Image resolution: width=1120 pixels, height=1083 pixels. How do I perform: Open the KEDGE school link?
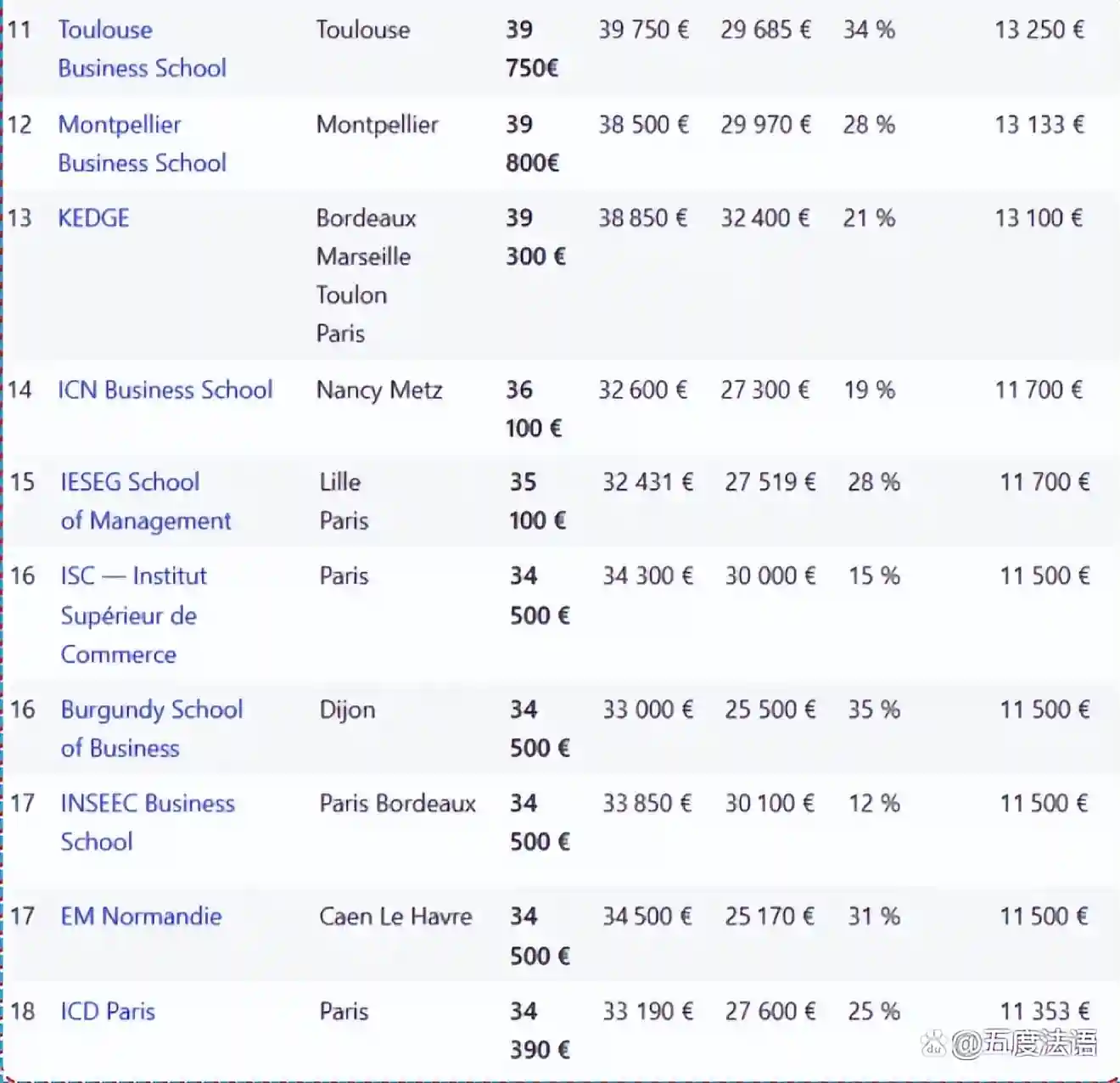93,218
